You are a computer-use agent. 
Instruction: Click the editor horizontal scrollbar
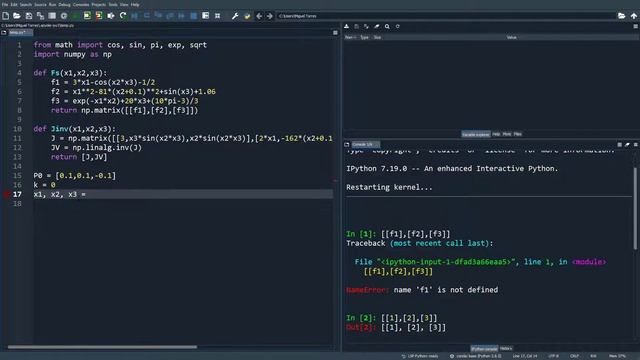[102, 347]
